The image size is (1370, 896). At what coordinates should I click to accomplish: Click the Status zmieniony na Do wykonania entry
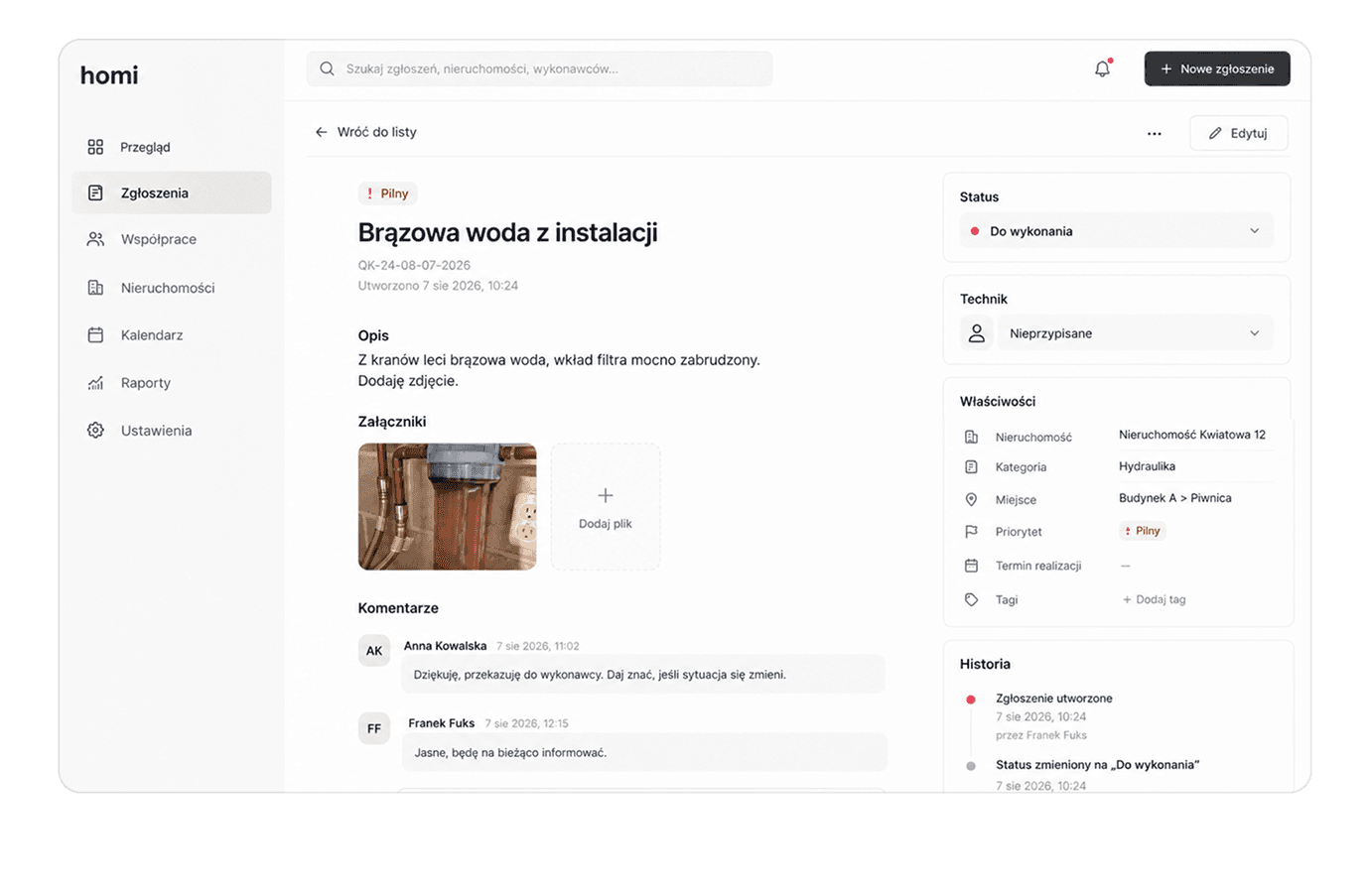[x=1097, y=765]
